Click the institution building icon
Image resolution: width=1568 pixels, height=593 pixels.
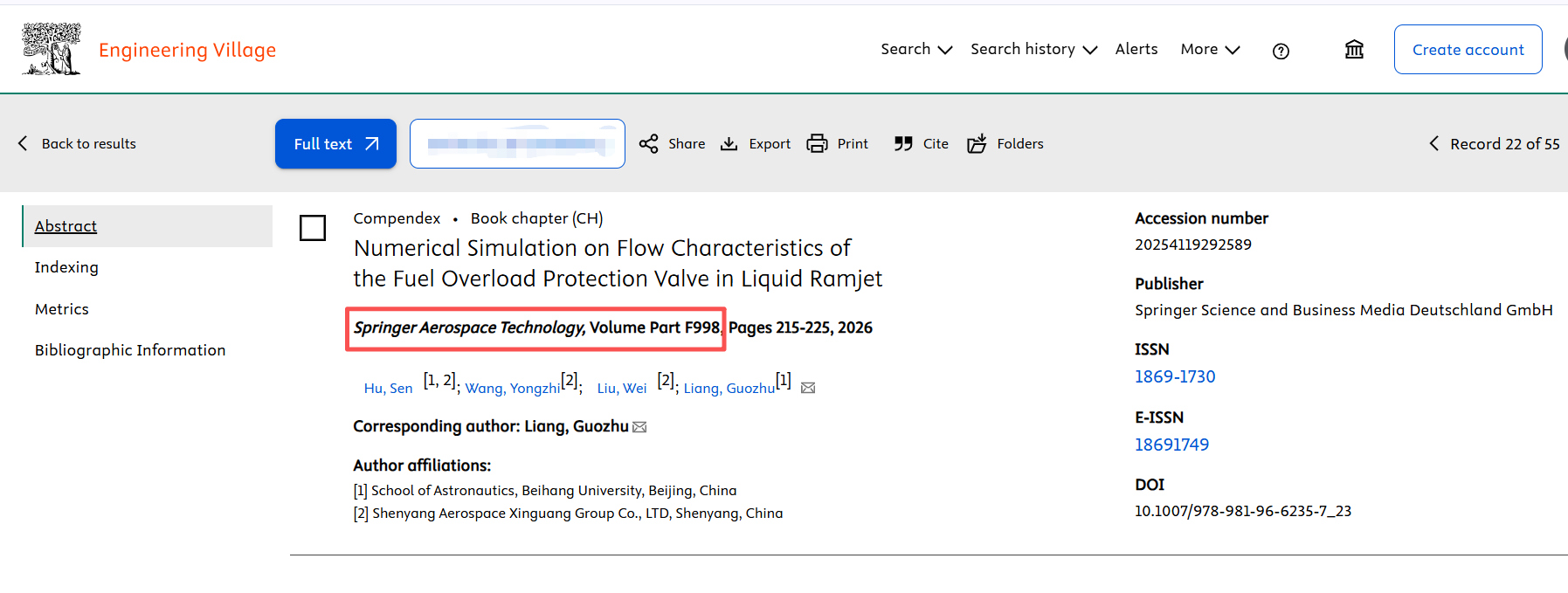[1354, 50]
